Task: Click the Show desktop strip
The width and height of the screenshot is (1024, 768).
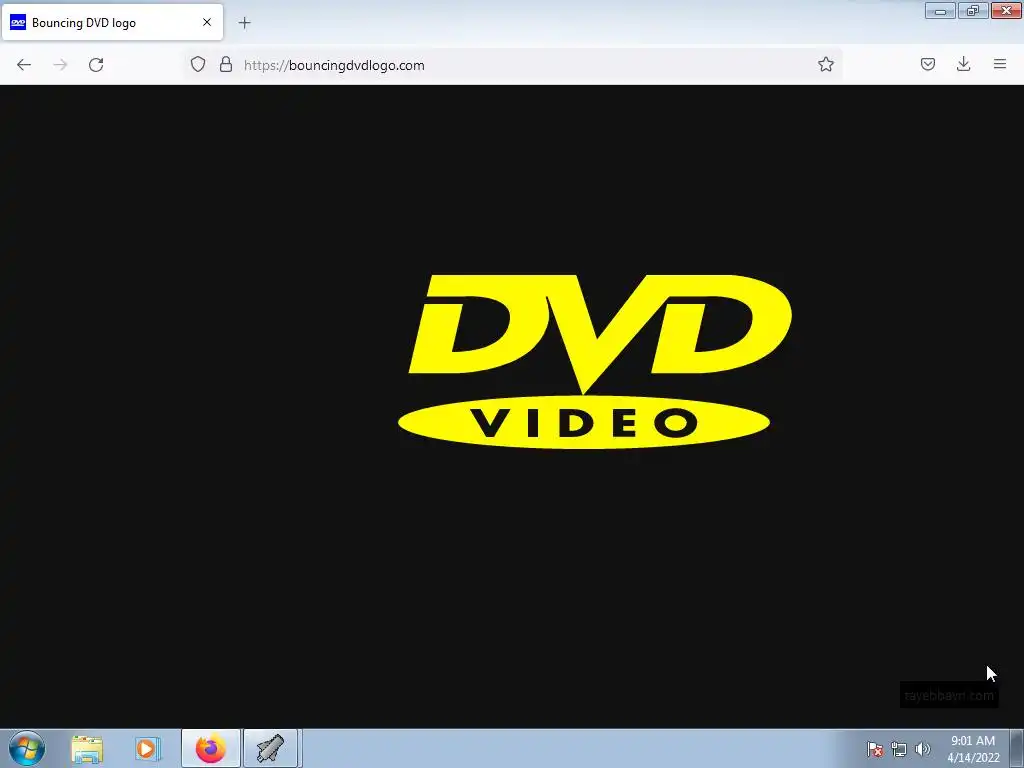Action: [x=1017, y=748]
